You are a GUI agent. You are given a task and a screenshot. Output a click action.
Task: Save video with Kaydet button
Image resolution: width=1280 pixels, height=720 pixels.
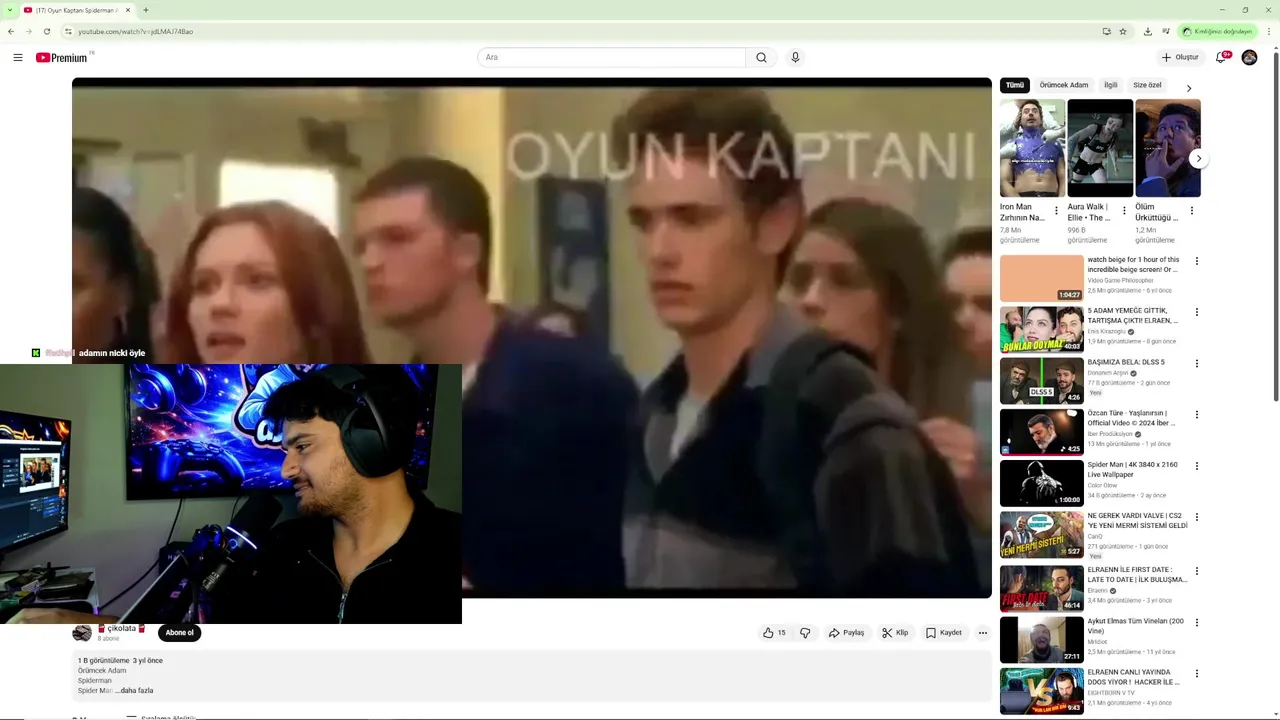pyautogui.click(x=943, y=632)
